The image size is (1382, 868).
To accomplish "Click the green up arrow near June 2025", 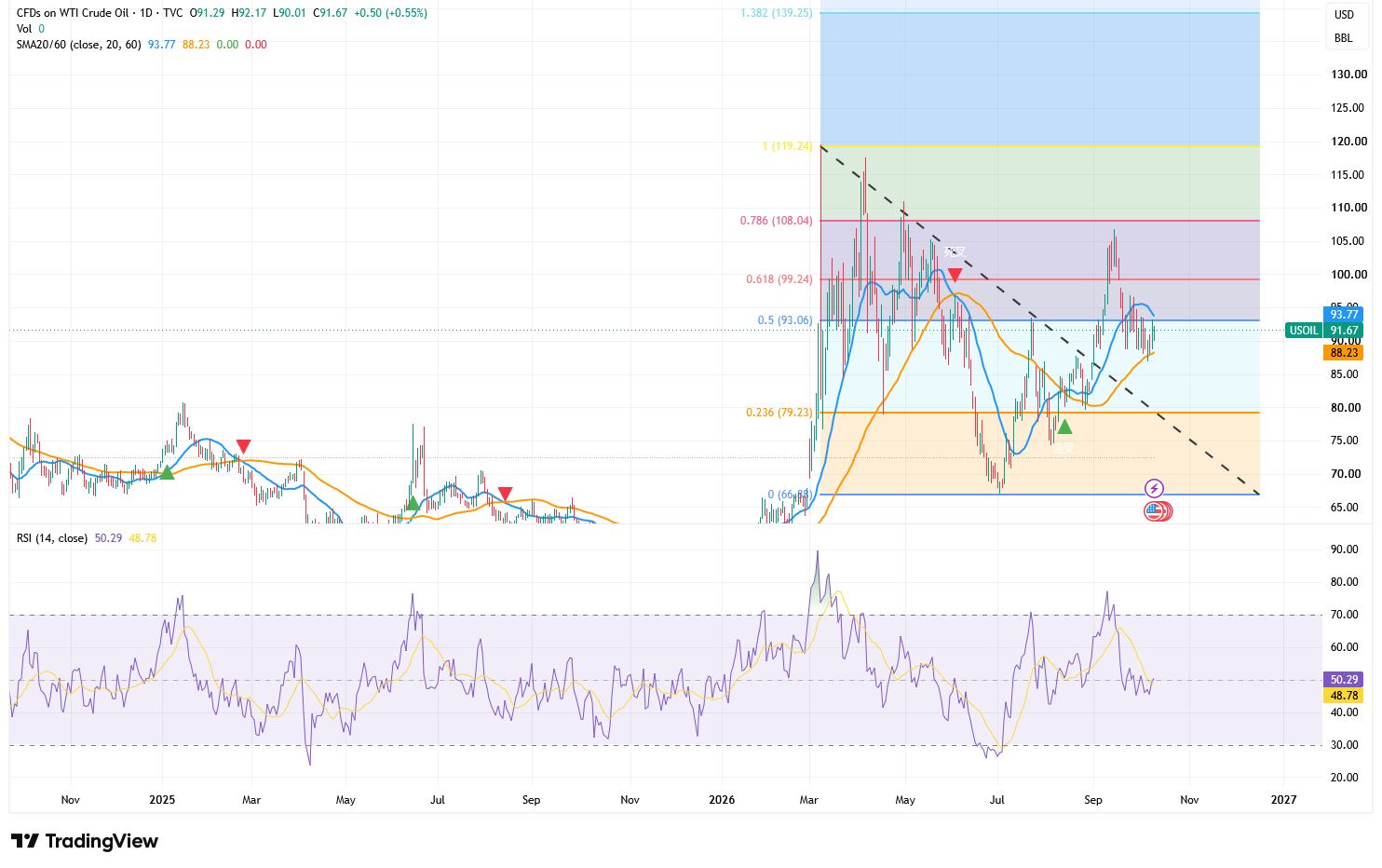I will point(413,504).
